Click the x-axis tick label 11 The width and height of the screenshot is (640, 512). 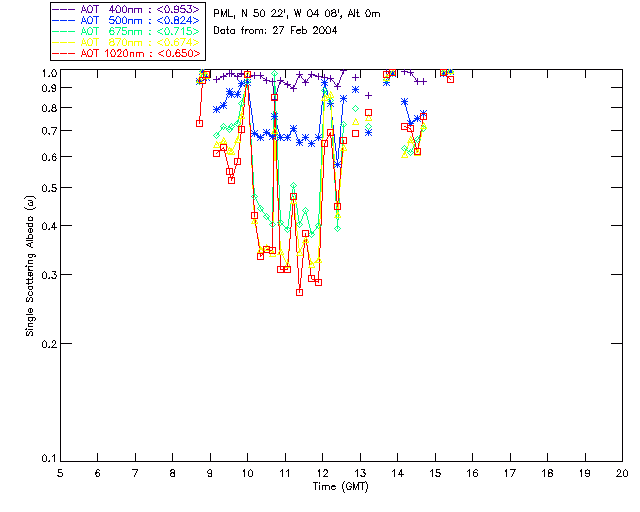click(x=285, y=473)
